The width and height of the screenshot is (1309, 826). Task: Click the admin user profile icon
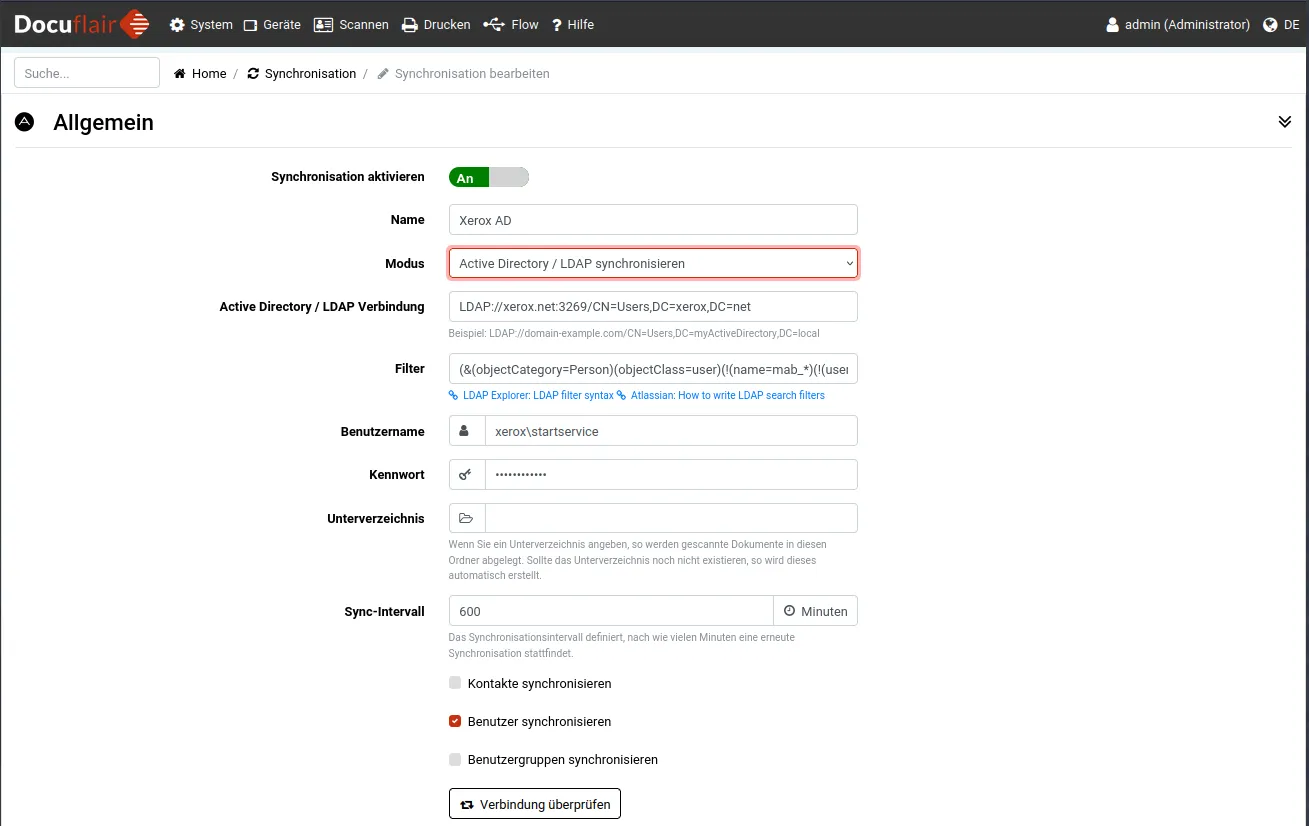(1112, 25)
